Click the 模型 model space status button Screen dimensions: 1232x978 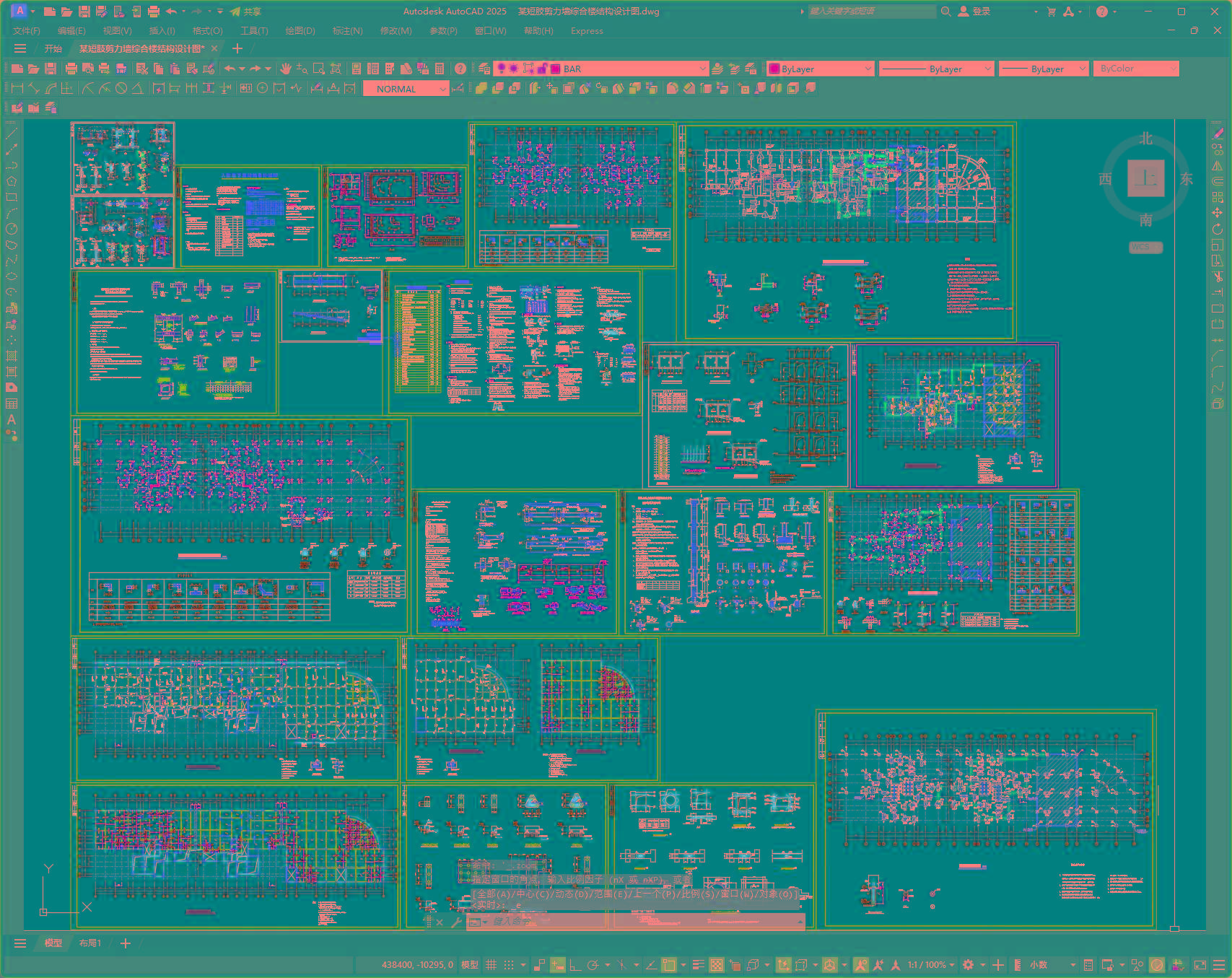(x=470, y=965)
